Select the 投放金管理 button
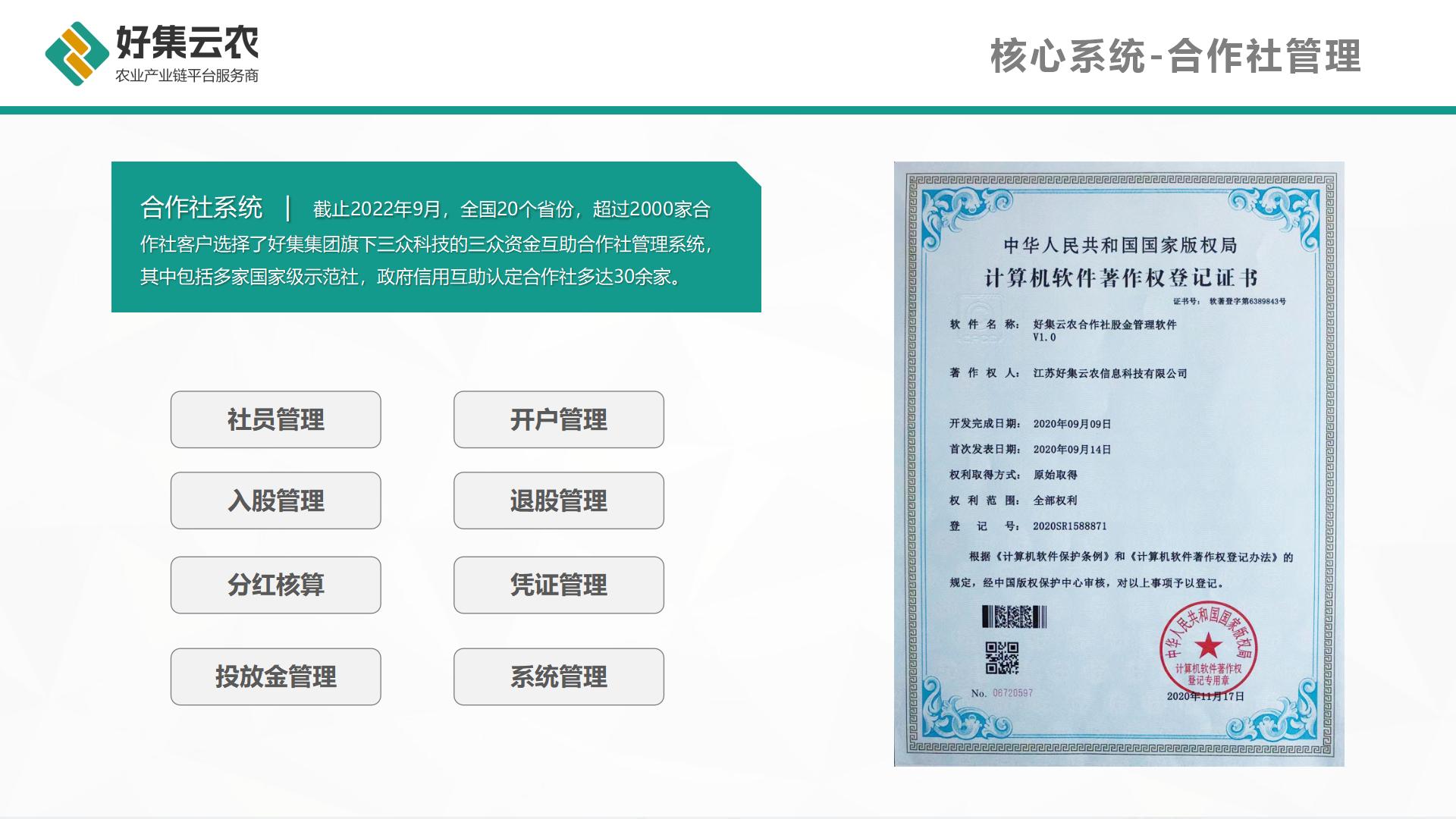The height and width of the screenshot is (819, 1456). click(275, 676)
